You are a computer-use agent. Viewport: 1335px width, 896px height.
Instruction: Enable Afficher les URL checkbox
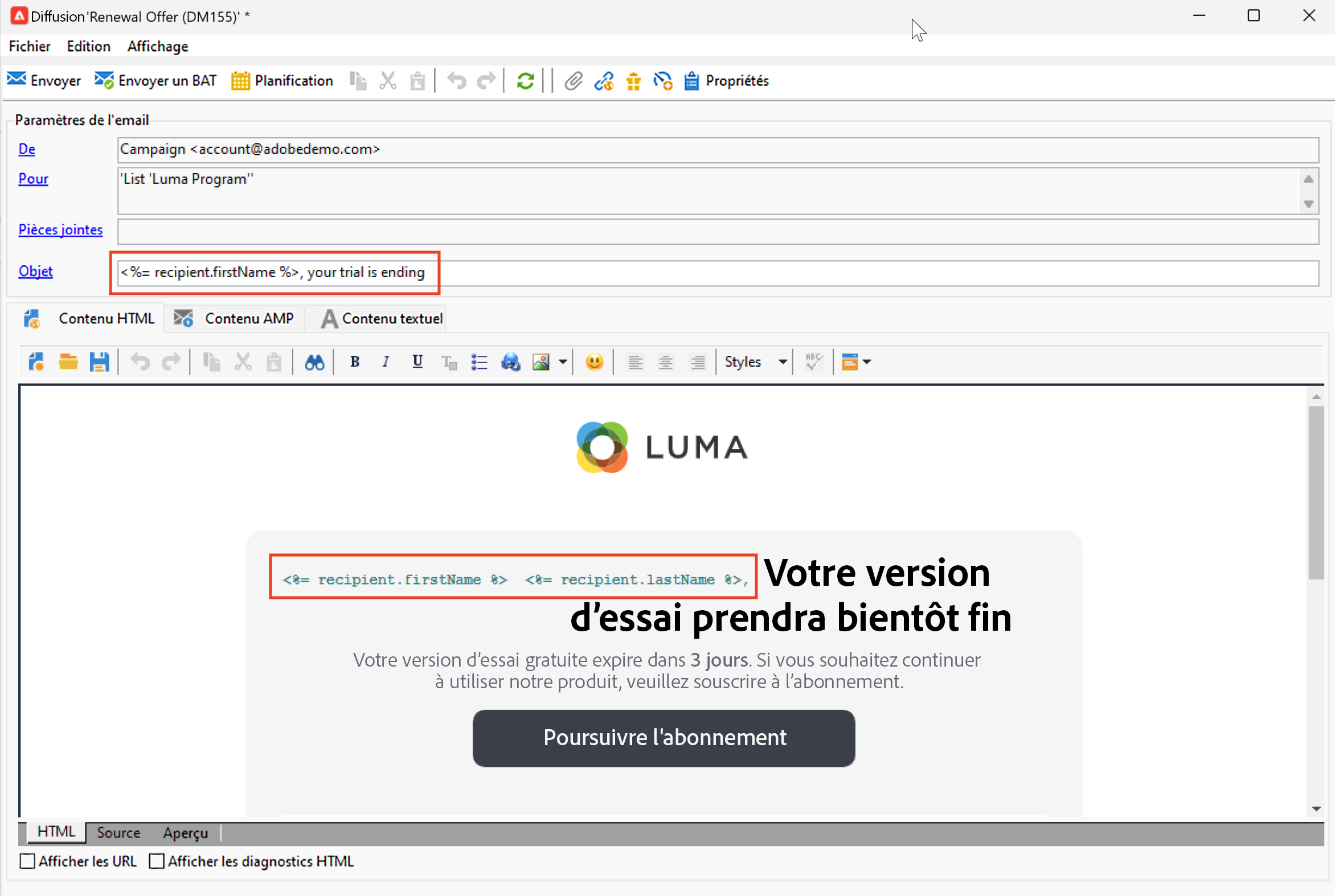point(27,861)
